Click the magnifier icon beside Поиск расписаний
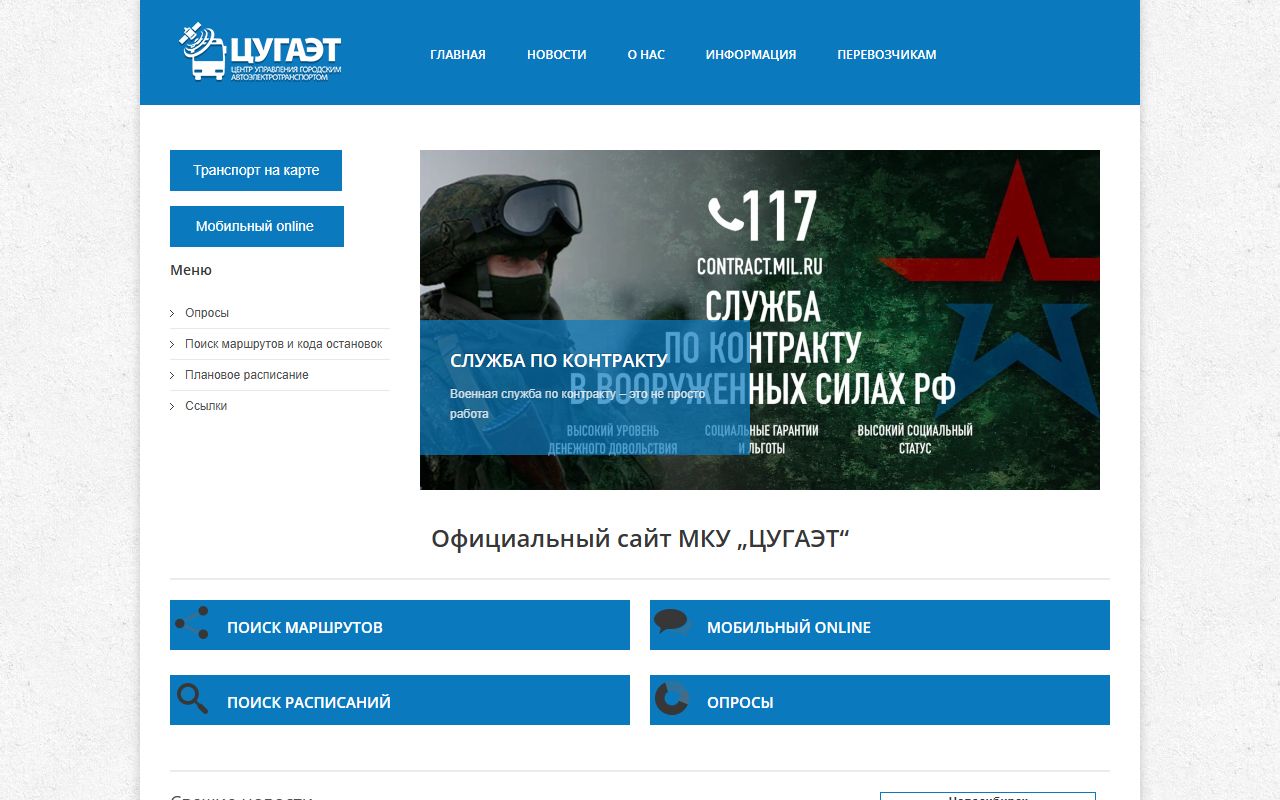This screenshot has height=800, width=1280. tap(192, 698)
